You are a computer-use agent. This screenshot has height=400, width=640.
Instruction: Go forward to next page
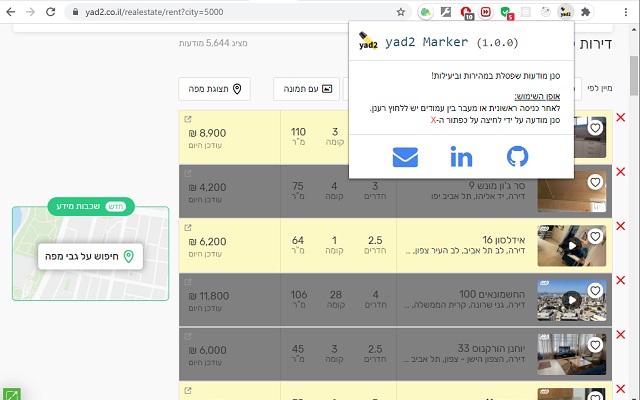click(31, 12)
